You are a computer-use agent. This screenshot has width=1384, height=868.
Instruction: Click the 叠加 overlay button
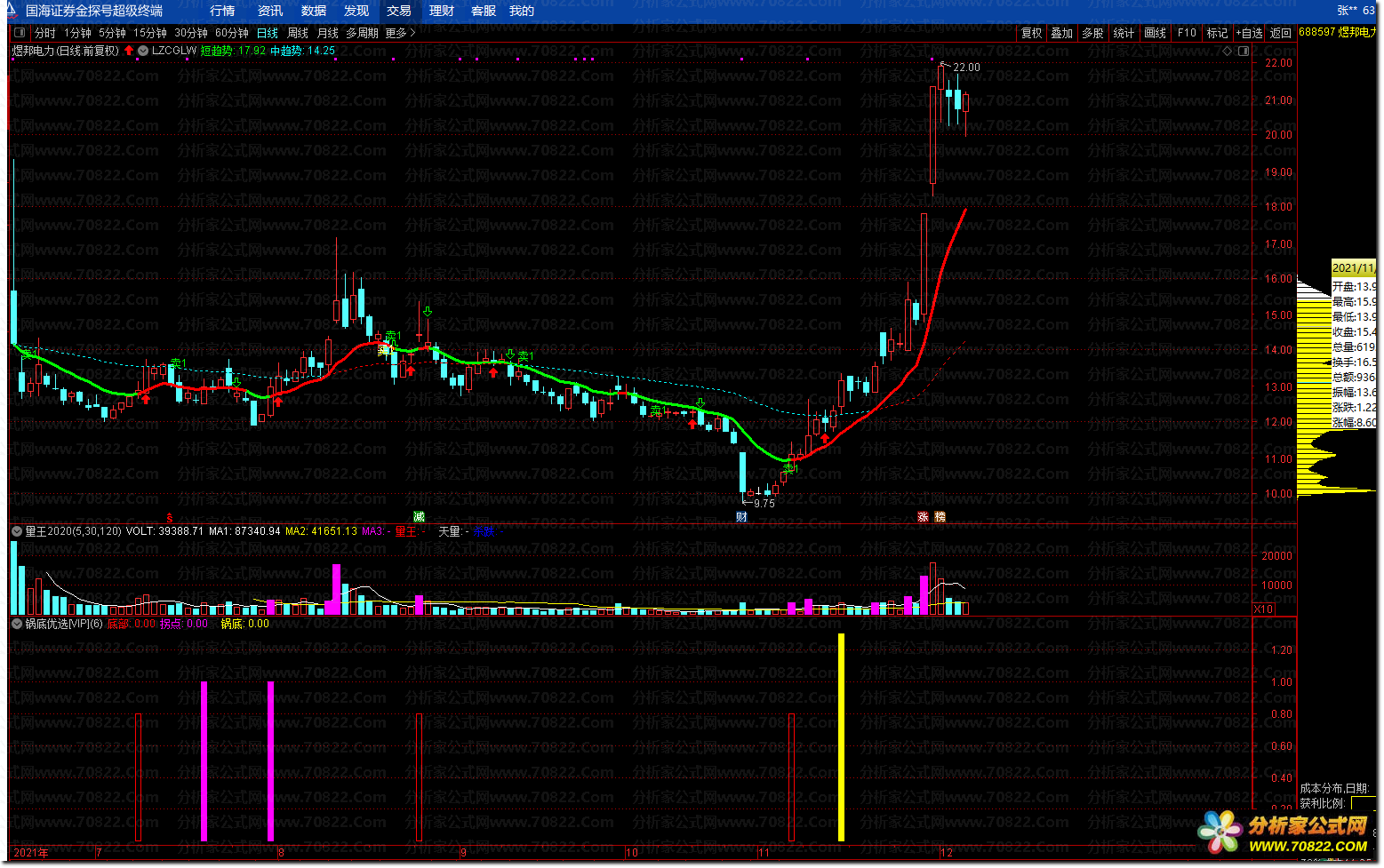(1062, 33)
